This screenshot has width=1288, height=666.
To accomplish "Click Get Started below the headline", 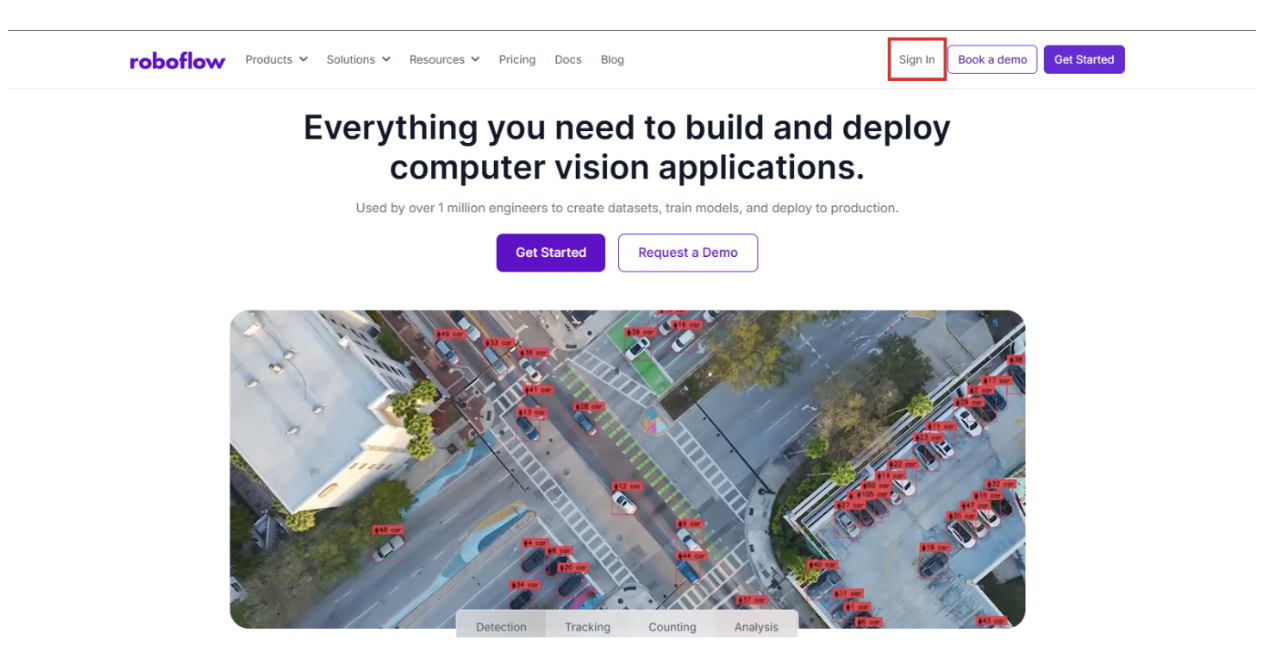I will point(550,253).
